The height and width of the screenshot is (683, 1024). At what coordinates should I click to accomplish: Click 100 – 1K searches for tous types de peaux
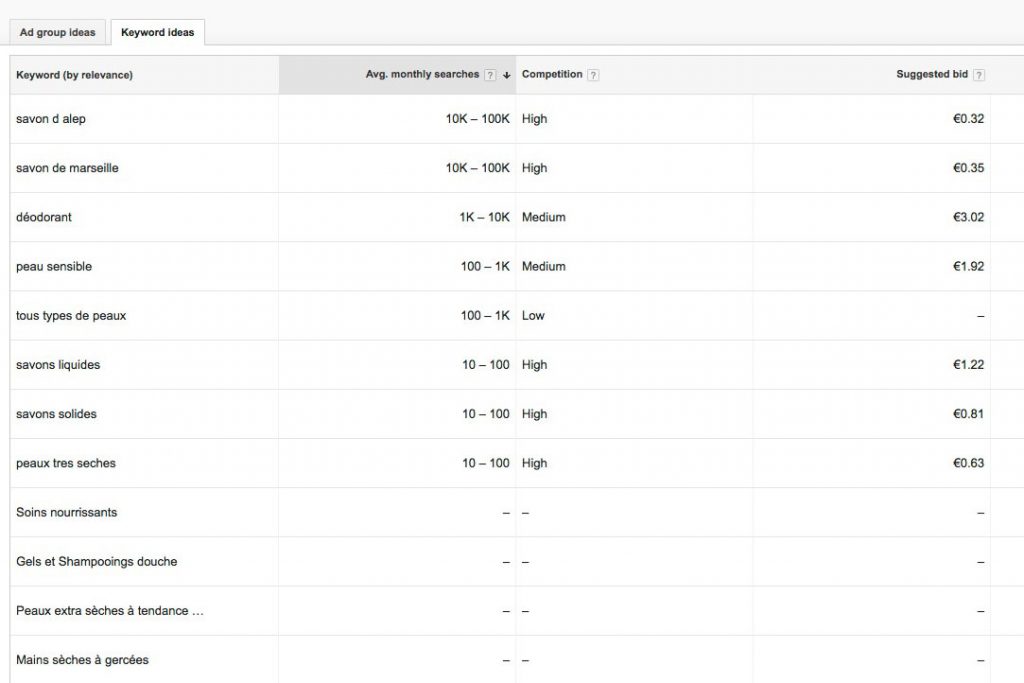pos(485,315)
